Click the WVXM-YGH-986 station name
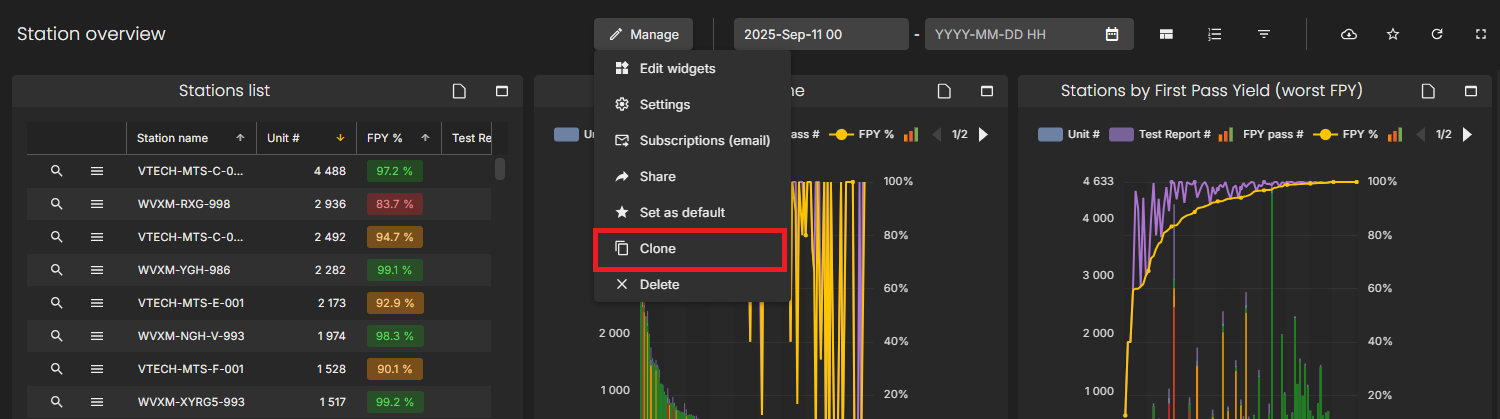 (184, 270)
